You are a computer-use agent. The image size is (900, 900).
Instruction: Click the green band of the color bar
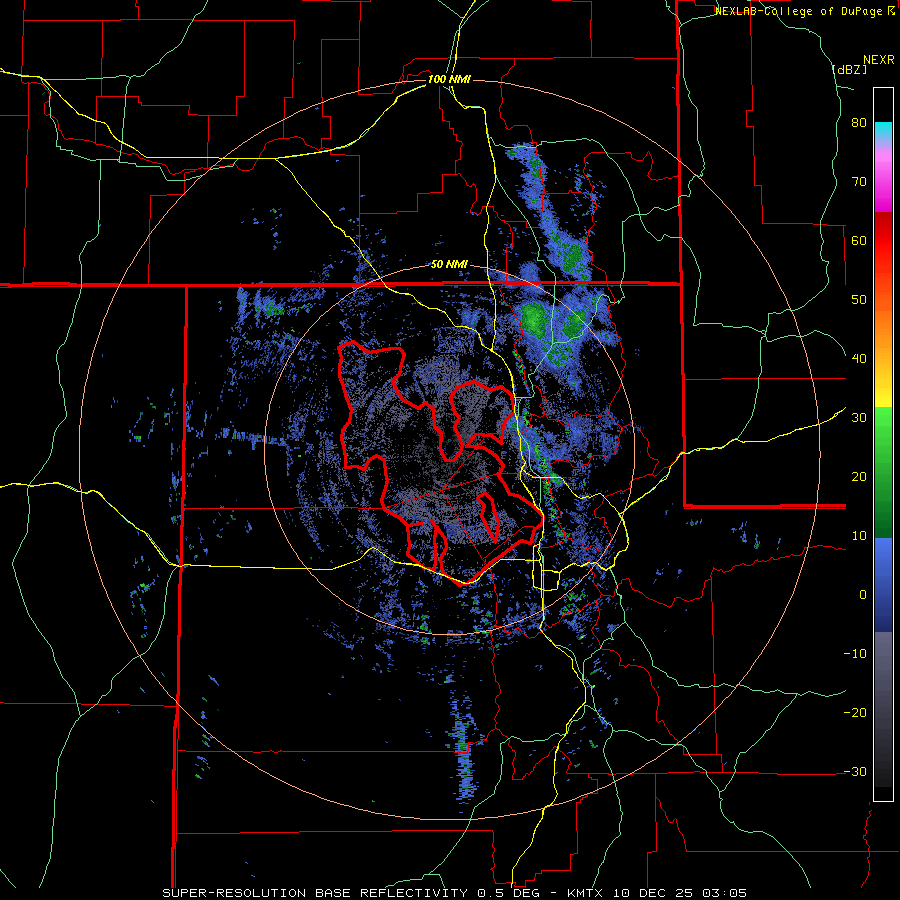(x=884, y=472)
